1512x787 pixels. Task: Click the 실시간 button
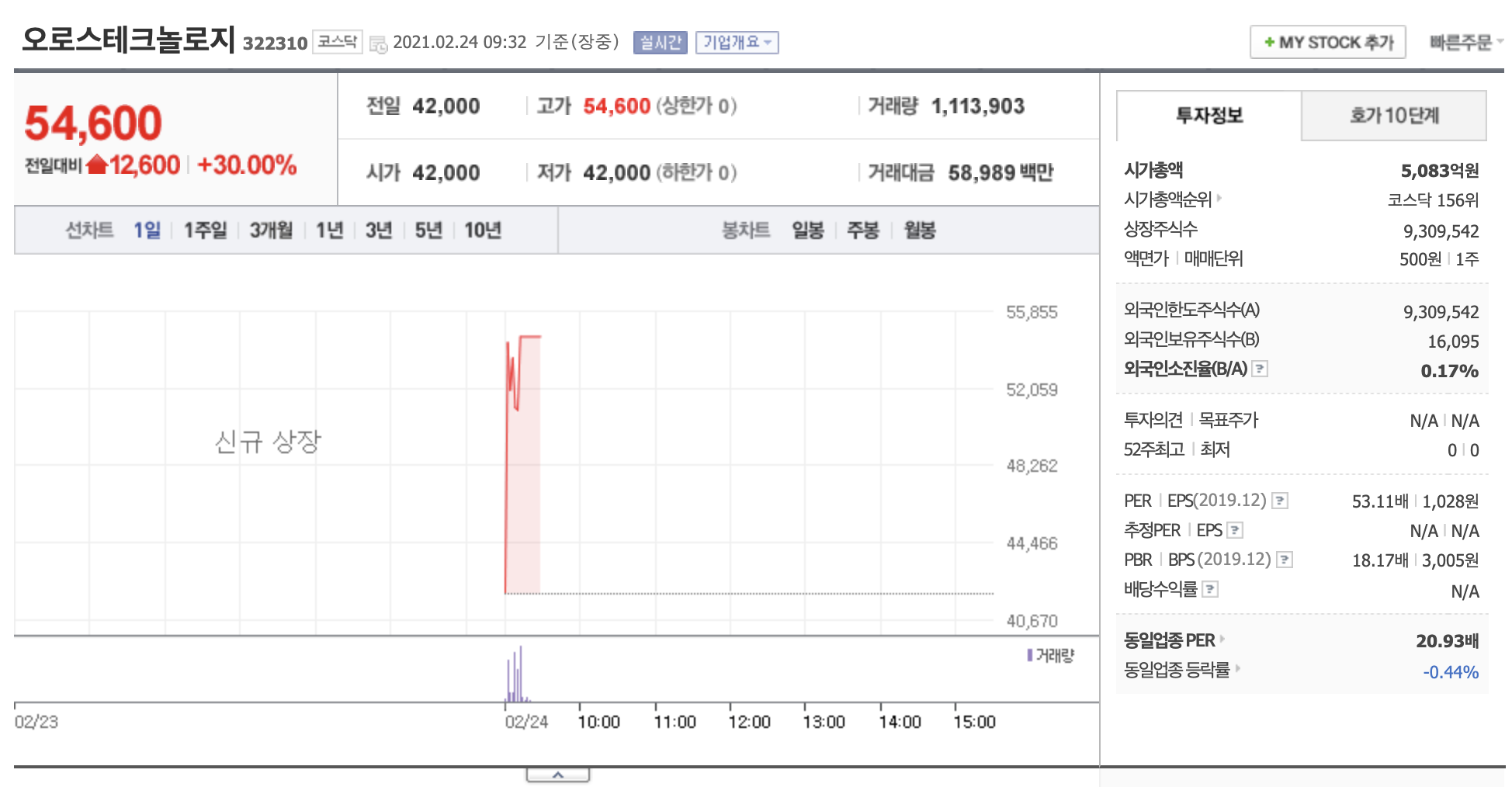coord(661,43)
